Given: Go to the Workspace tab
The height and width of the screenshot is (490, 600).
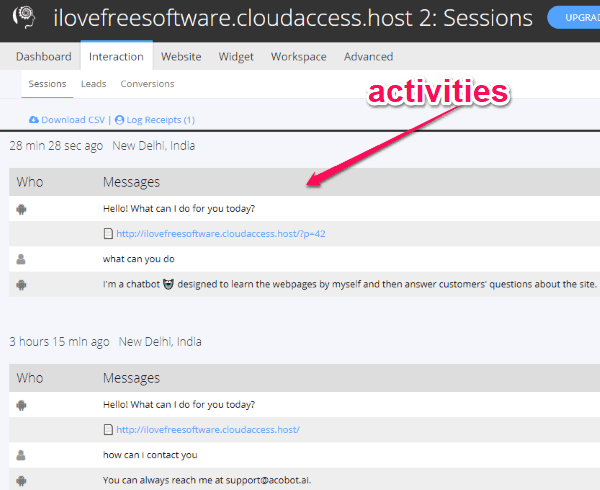Looking at the screenshot, I should (x=298, y=57).
